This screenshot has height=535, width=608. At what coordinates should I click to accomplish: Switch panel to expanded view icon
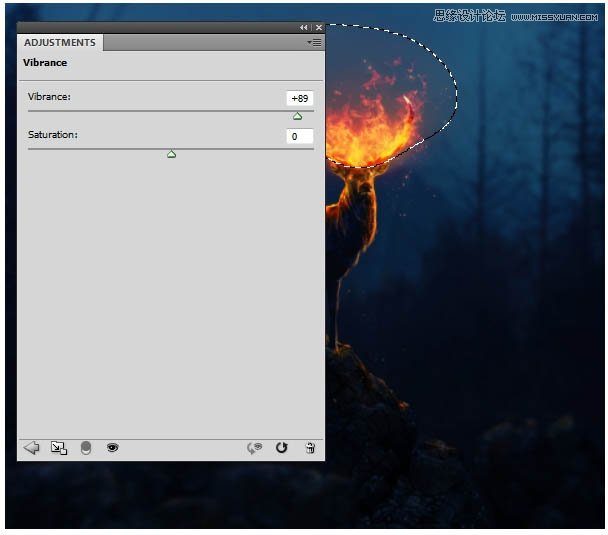tap(58, 448)
